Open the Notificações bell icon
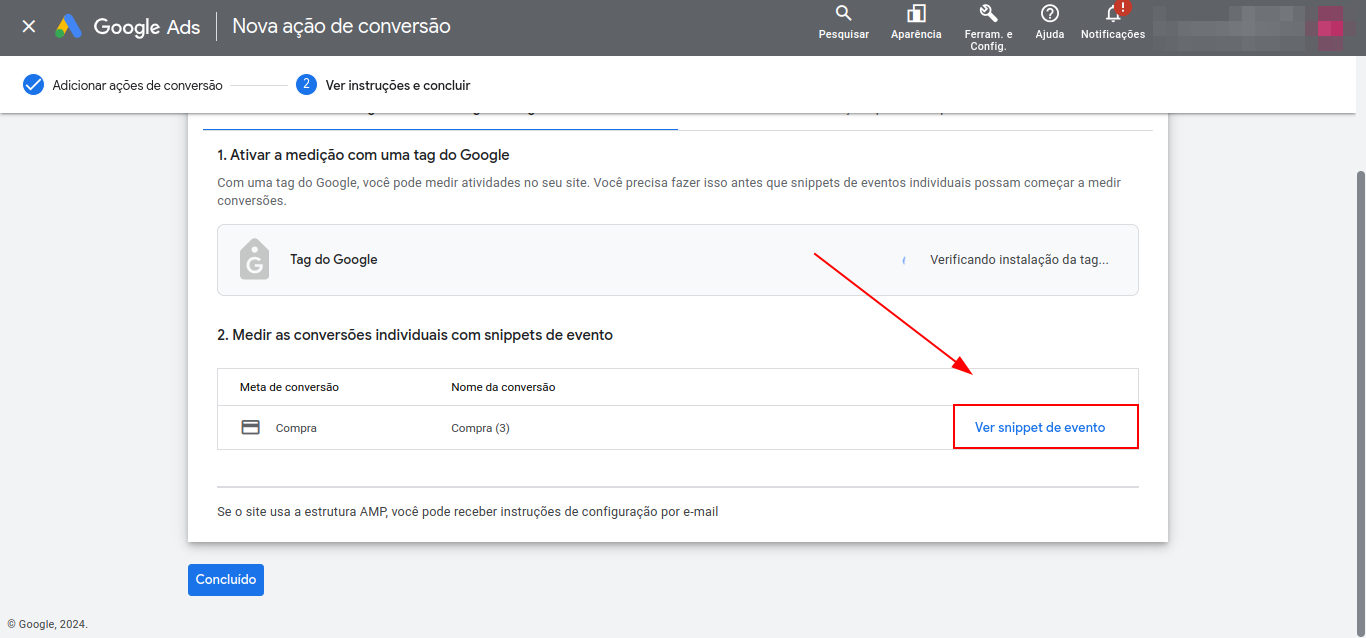This screenshot has height=638, width=1366. click(1113, 14)
